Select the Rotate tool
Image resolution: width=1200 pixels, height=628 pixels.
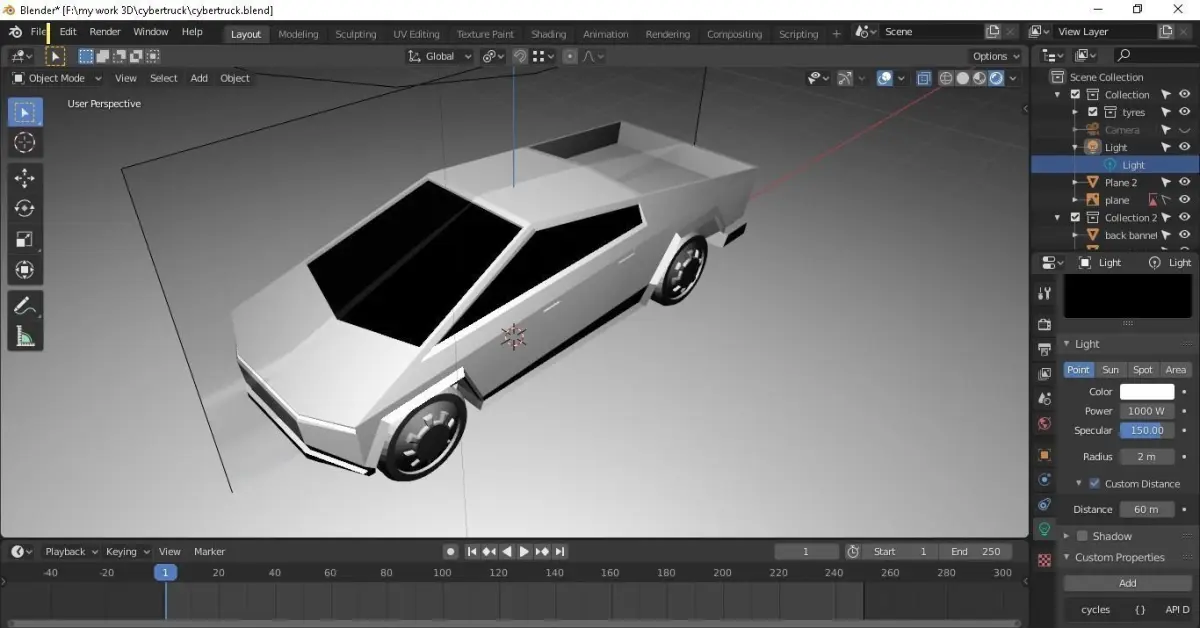click(25, 208)
